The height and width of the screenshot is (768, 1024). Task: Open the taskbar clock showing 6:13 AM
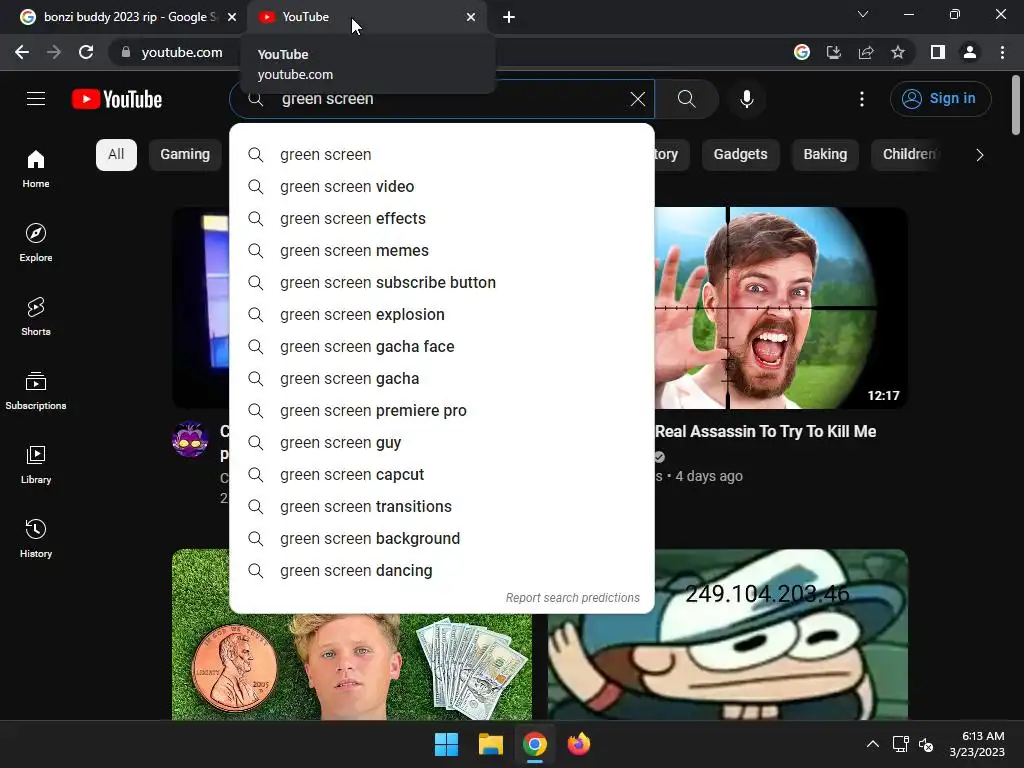pyautogui.click(x=977, y=744)
